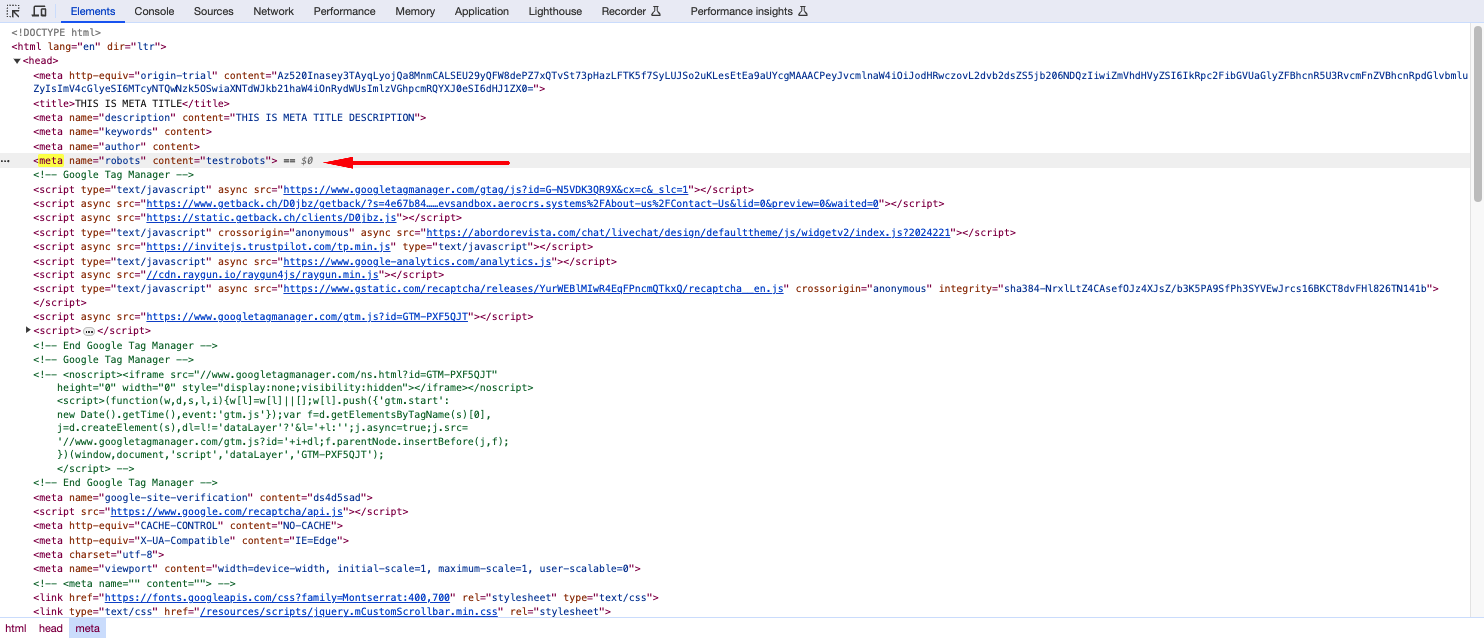Viewport: 1484px width, 638px height.
Task: Open the Sources tab
Action: point(214,11)
